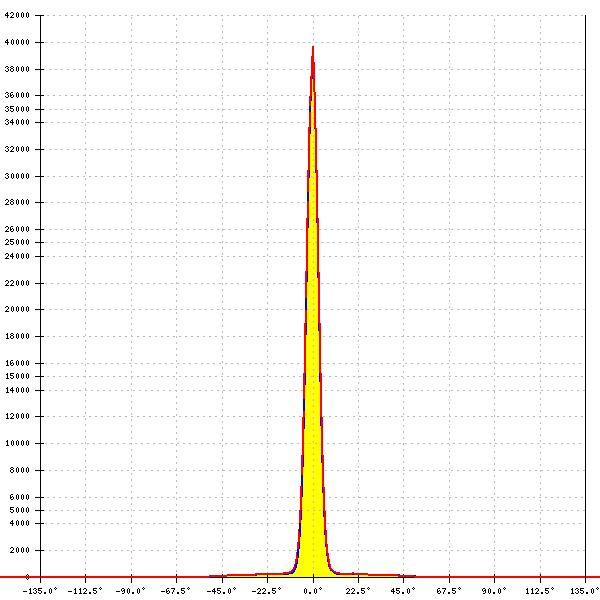Click the 25000 y-axis label
This screenshot has height=600, width=600.
click(x=17, y=242)
